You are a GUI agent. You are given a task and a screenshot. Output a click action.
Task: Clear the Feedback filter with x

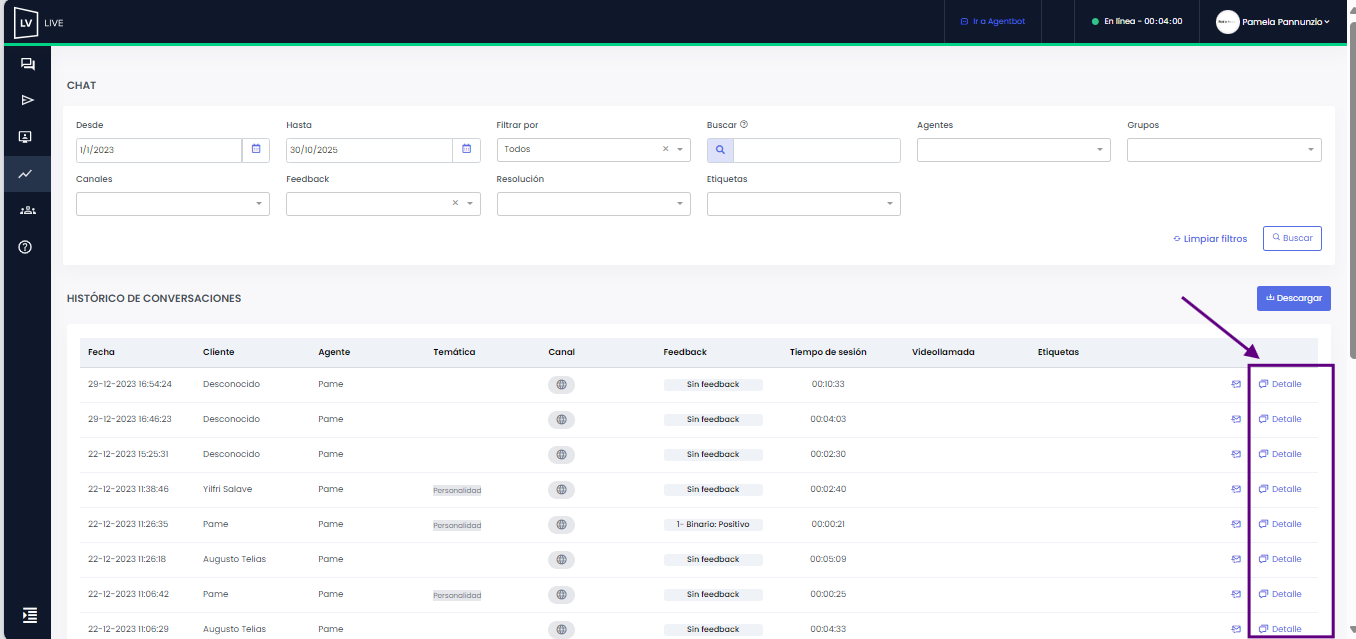click(x=455, y=203)
